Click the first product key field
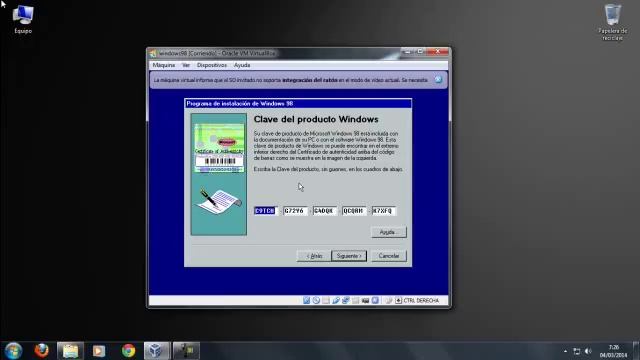Screen dimensions: 640x360 pos(265,211)
